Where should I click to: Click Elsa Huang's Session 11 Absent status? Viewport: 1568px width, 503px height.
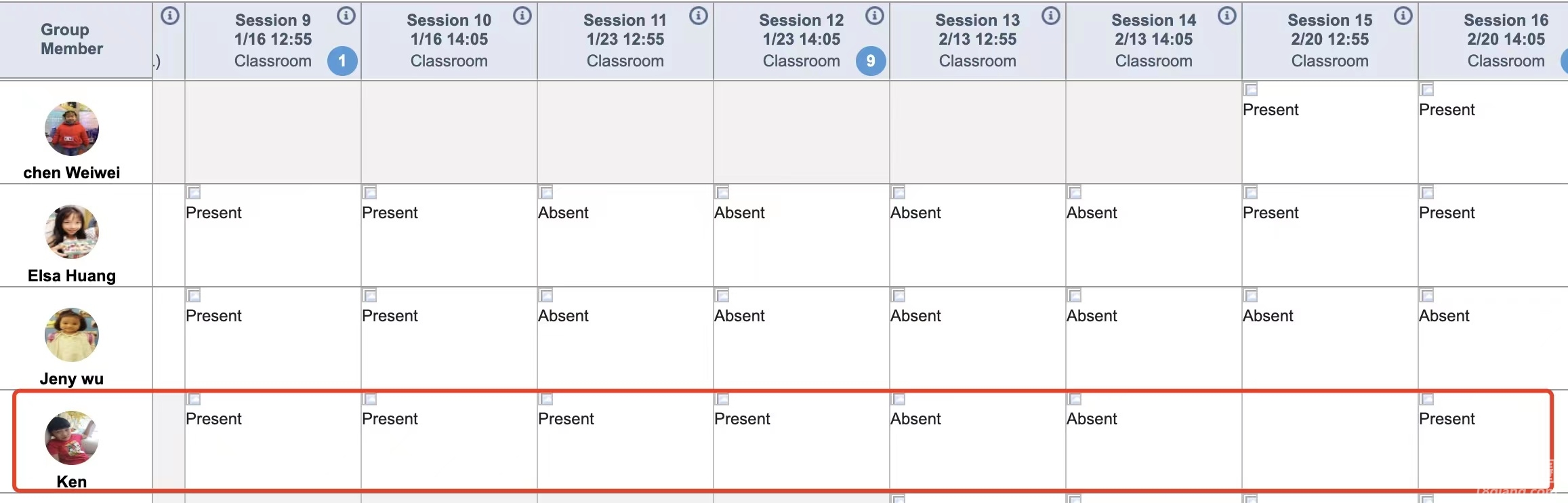[x=563, y=213]
